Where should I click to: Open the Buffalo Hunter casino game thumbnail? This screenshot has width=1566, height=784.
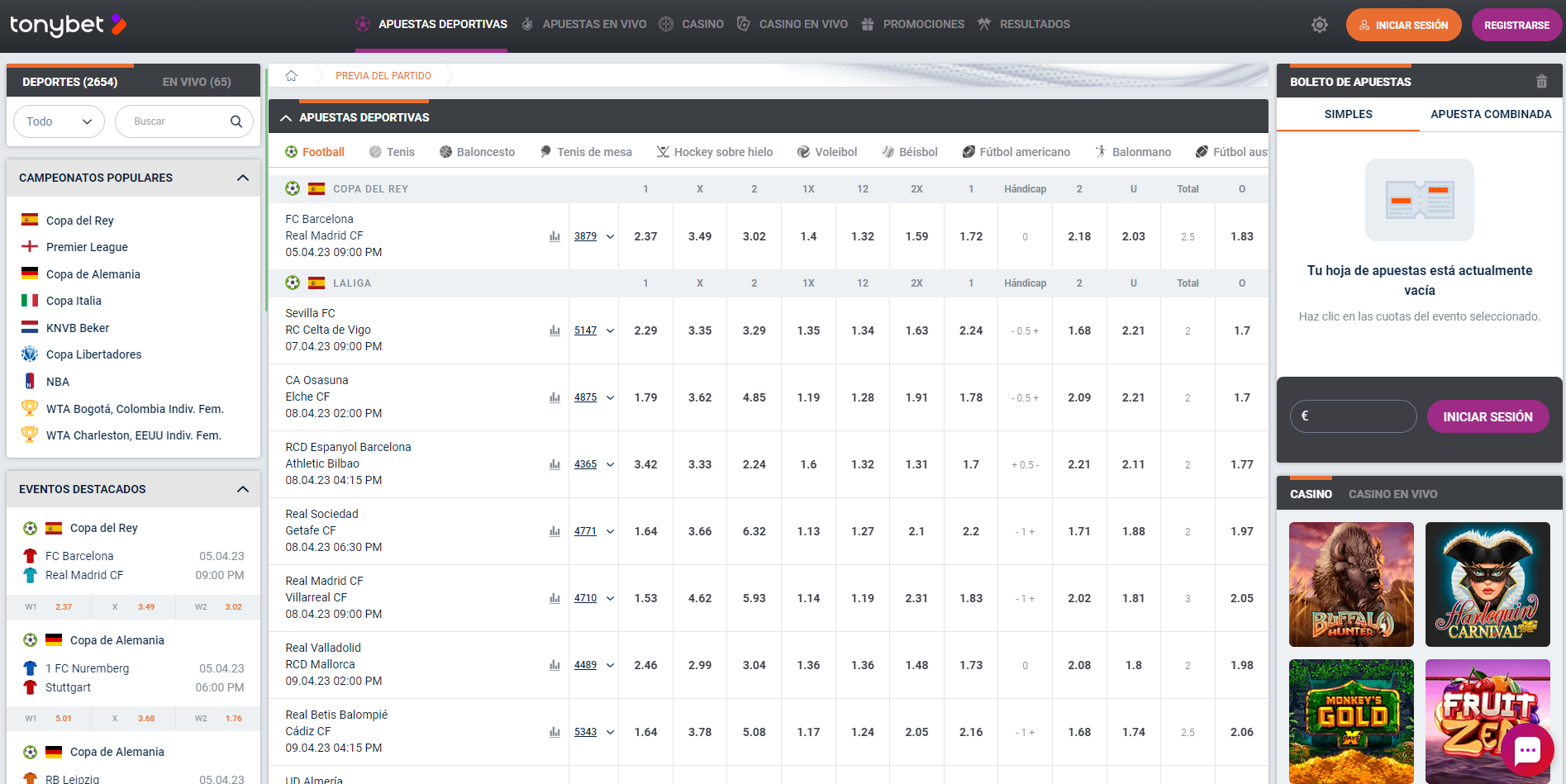click(1351, 584)
